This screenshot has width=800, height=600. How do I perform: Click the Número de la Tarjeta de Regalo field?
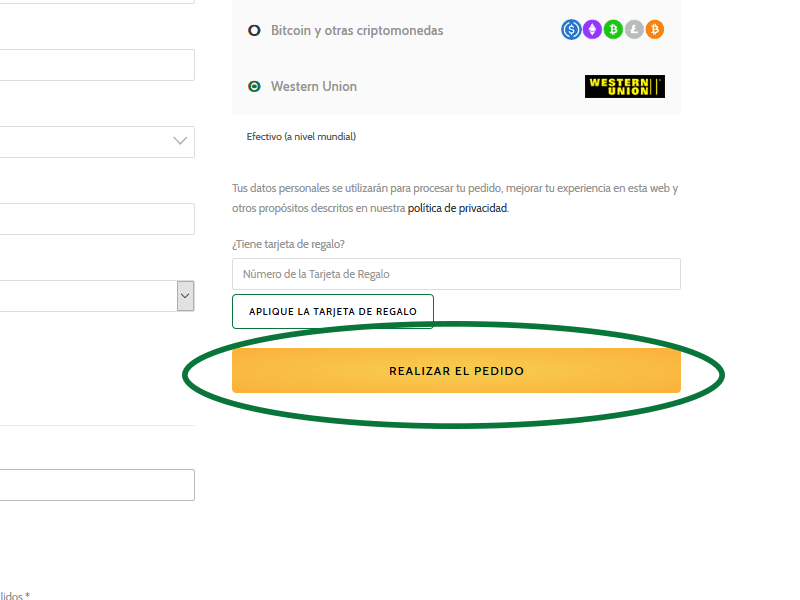point(455,273)
